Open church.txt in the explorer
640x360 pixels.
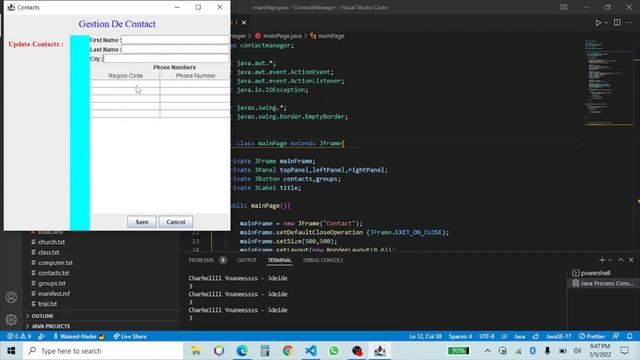(x=51, y=242)
